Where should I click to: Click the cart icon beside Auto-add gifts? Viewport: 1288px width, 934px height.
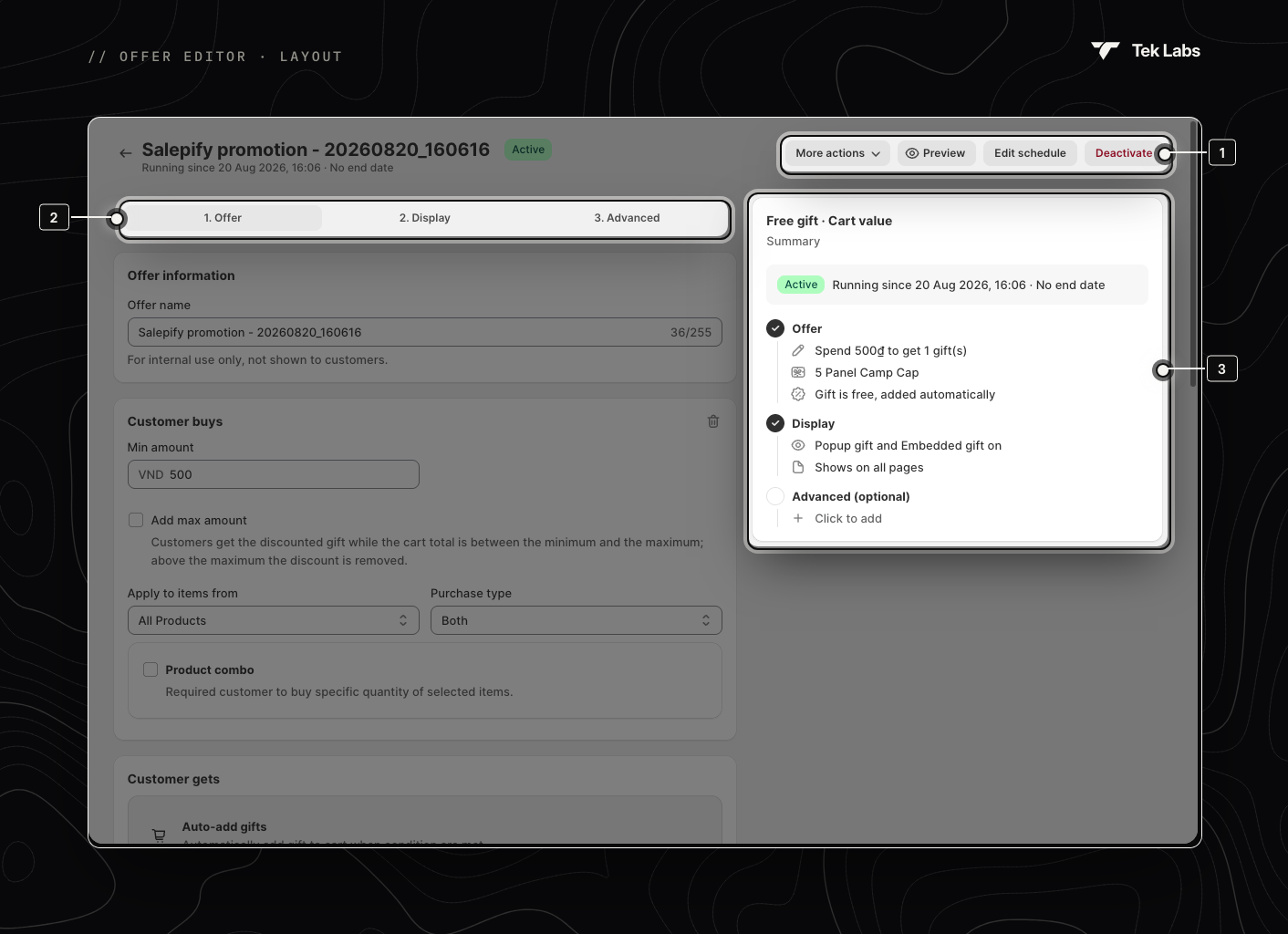159,835
